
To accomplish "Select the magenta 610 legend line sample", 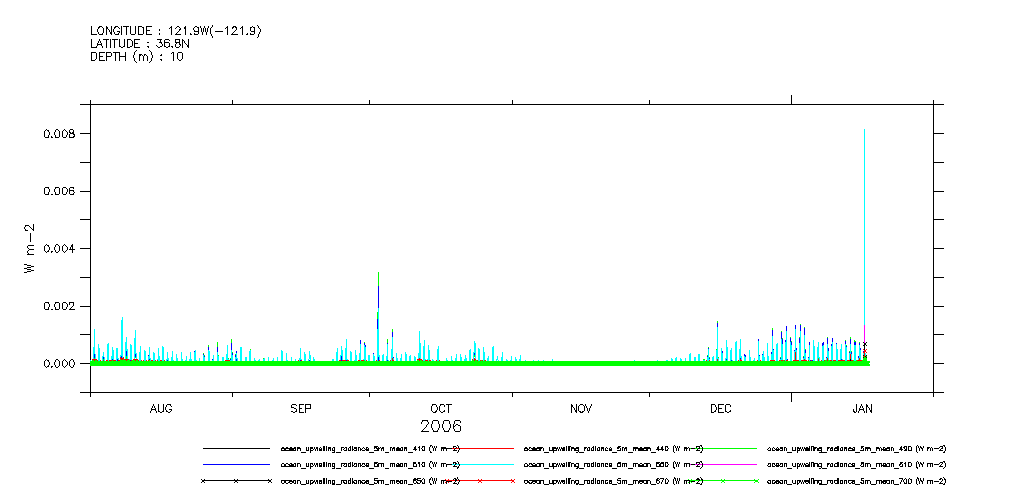I will point(722,465).
